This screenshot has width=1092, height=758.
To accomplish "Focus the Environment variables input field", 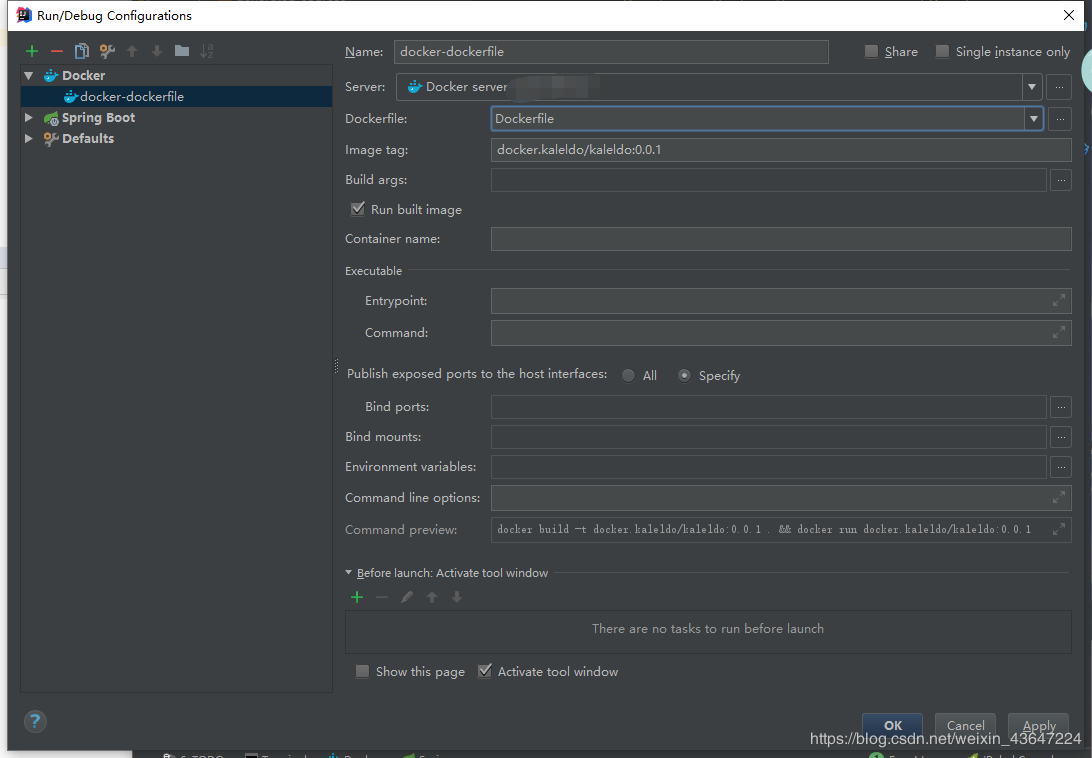I will click(x=769, y=467).
